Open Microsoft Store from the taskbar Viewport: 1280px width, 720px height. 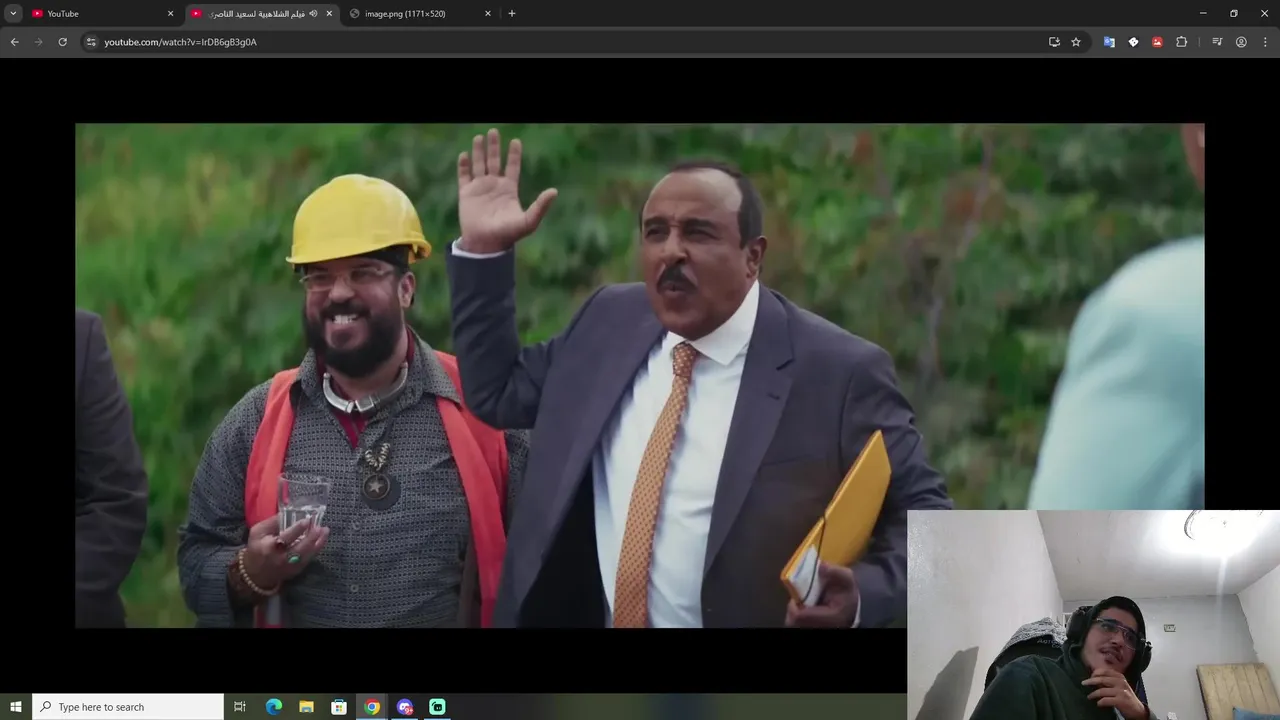coord(339,707)
